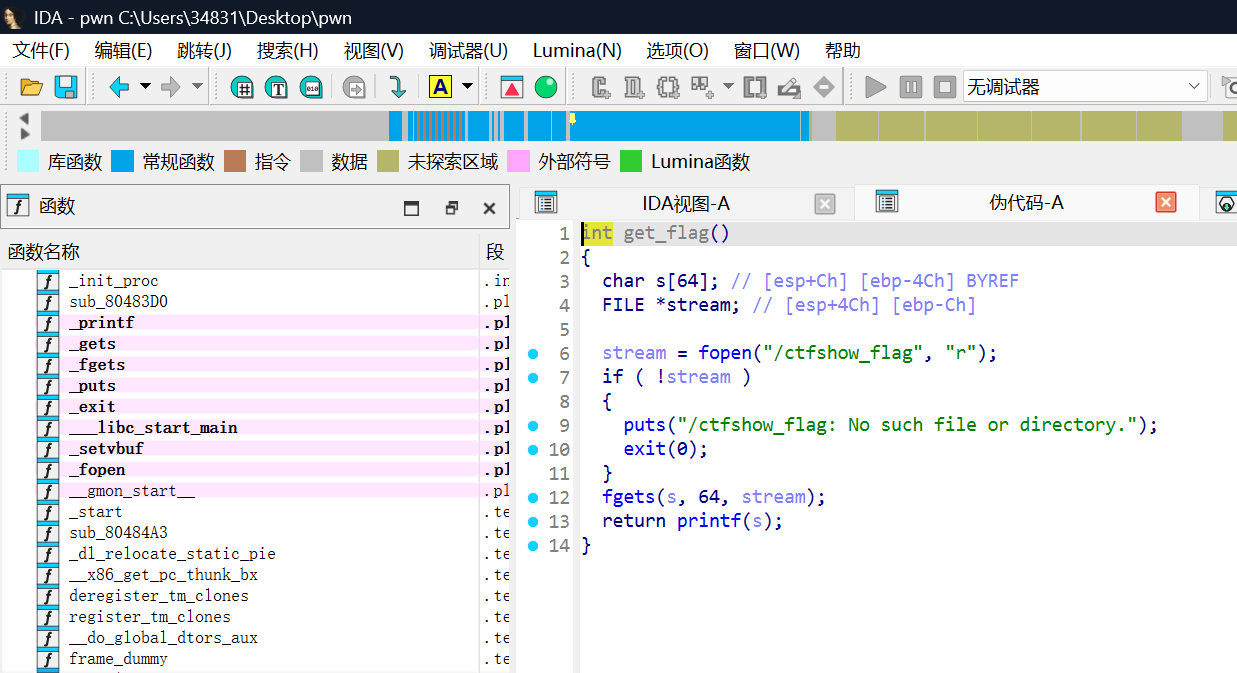Click the 'T' text view toolbar icon
This screenshot has height=673, width=1237.
click(x=277, y=87)
